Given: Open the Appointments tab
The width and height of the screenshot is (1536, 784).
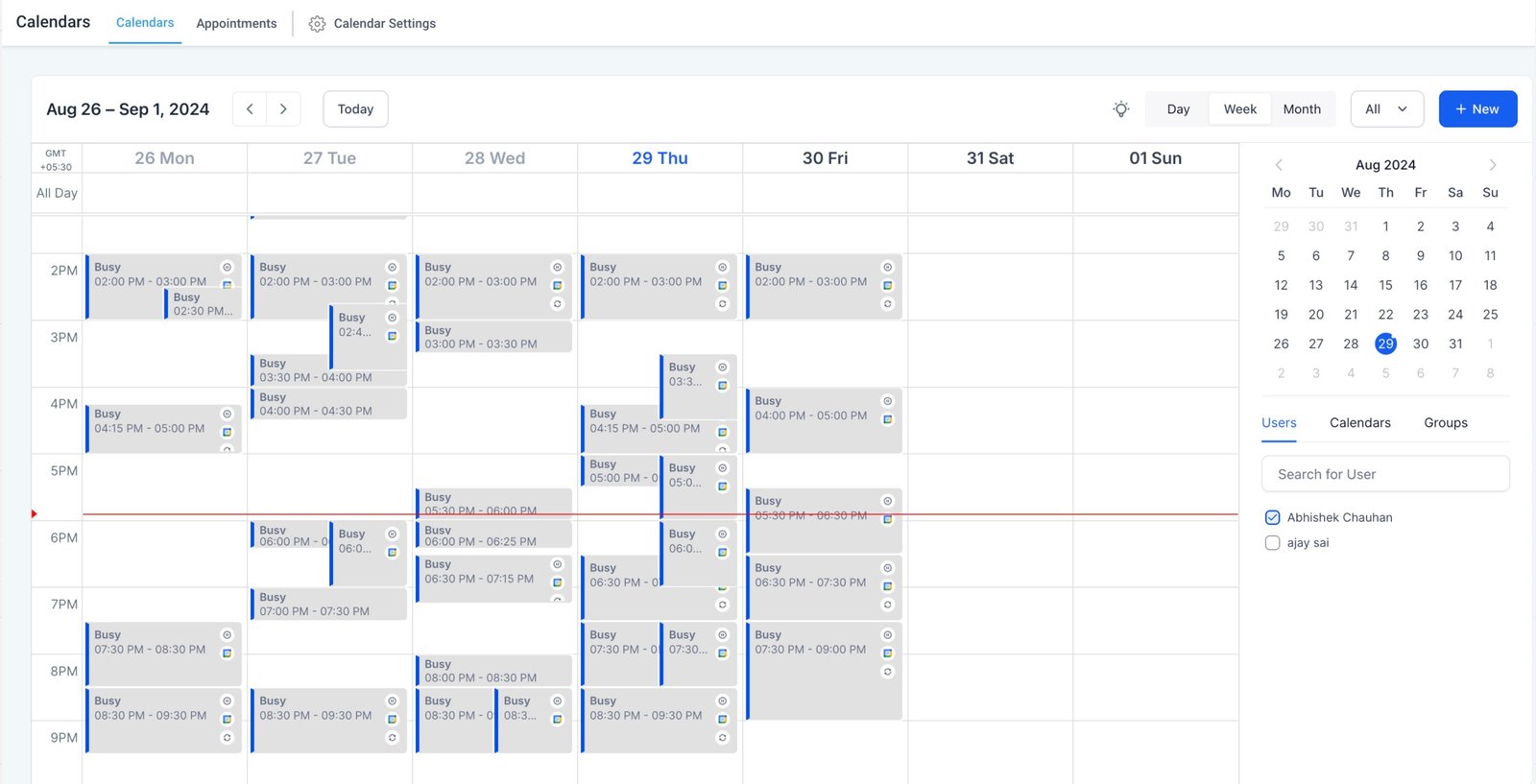Looking at the screenshot, I should [x=236, y=24].
